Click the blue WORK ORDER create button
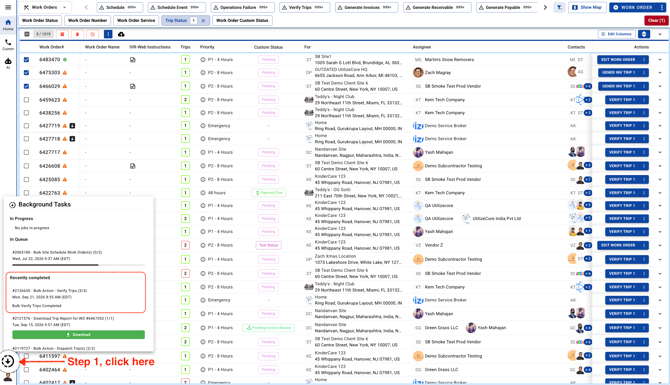The width and height of the screenshot is (670, 385). 633,7
